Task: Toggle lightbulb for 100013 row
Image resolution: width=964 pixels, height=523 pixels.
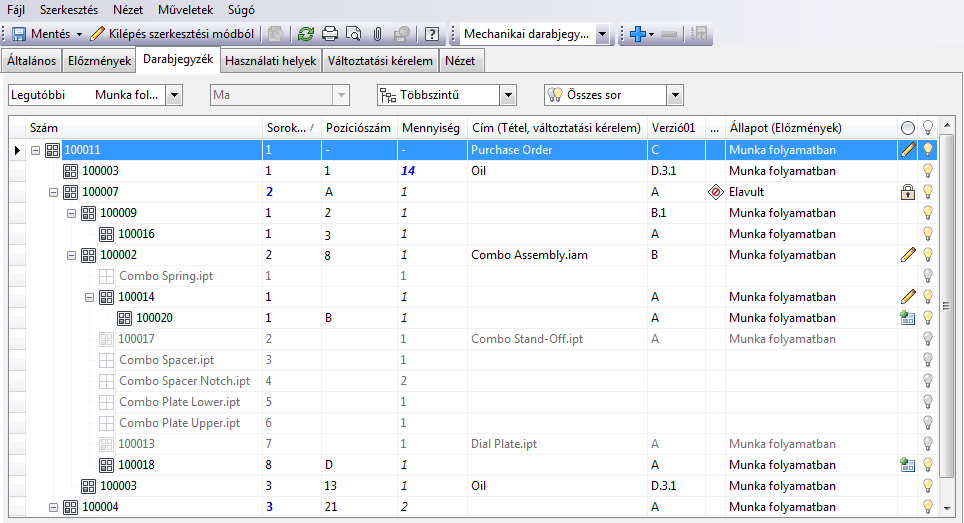Action: 928,444
